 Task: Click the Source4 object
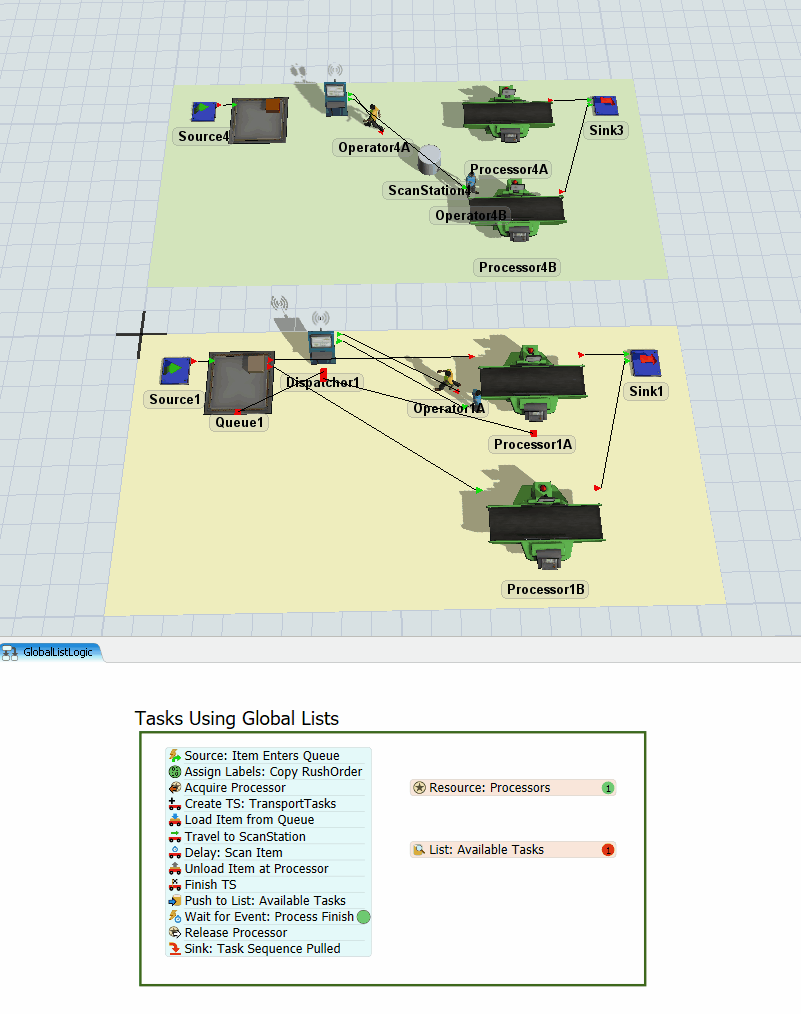[x=207, y=110]
